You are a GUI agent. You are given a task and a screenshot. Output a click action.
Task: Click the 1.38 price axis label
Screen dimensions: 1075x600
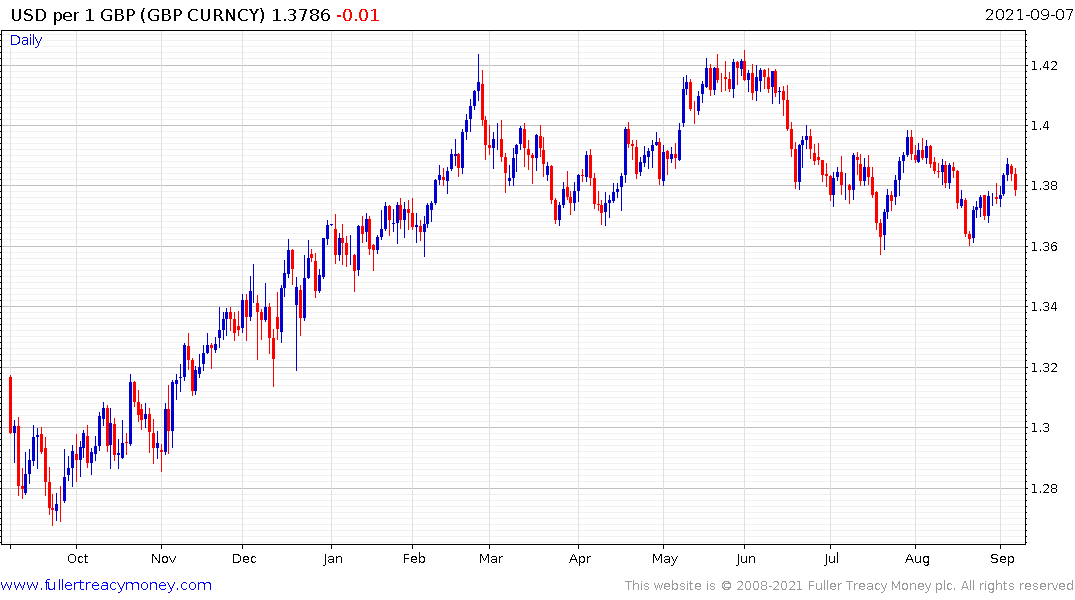tap(1044, 186)
